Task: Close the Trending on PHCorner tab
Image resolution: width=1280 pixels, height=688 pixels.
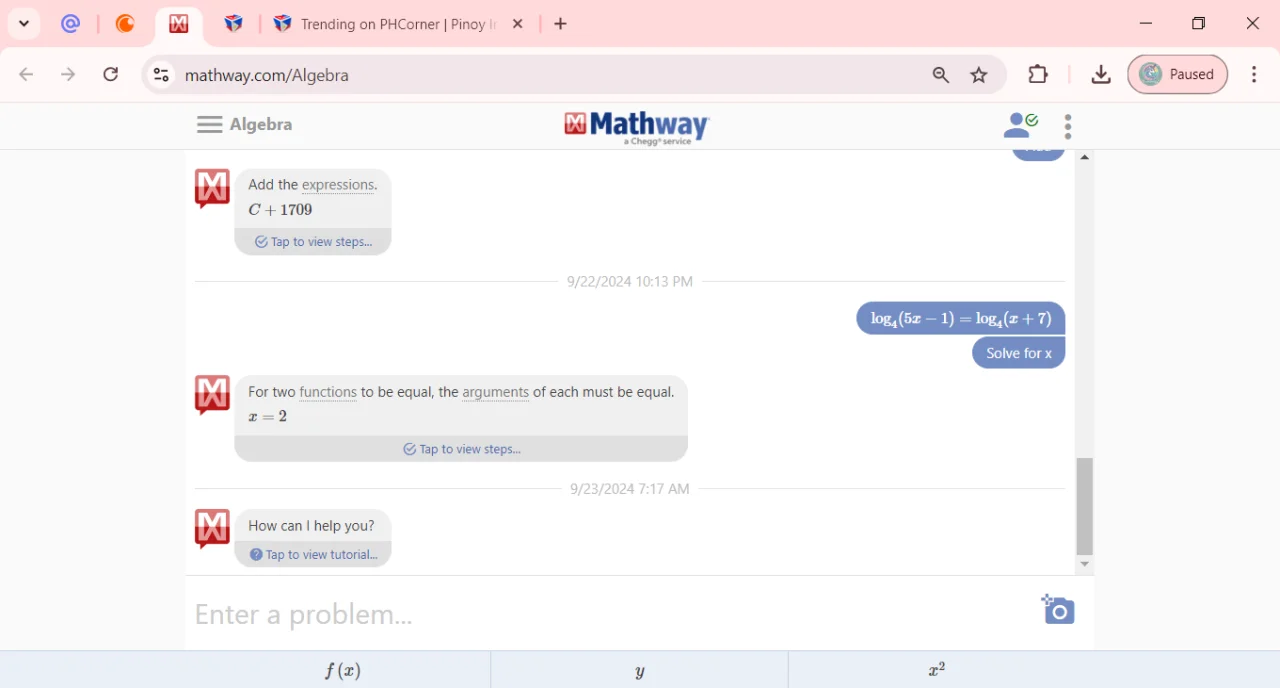Action: [518, 24]
